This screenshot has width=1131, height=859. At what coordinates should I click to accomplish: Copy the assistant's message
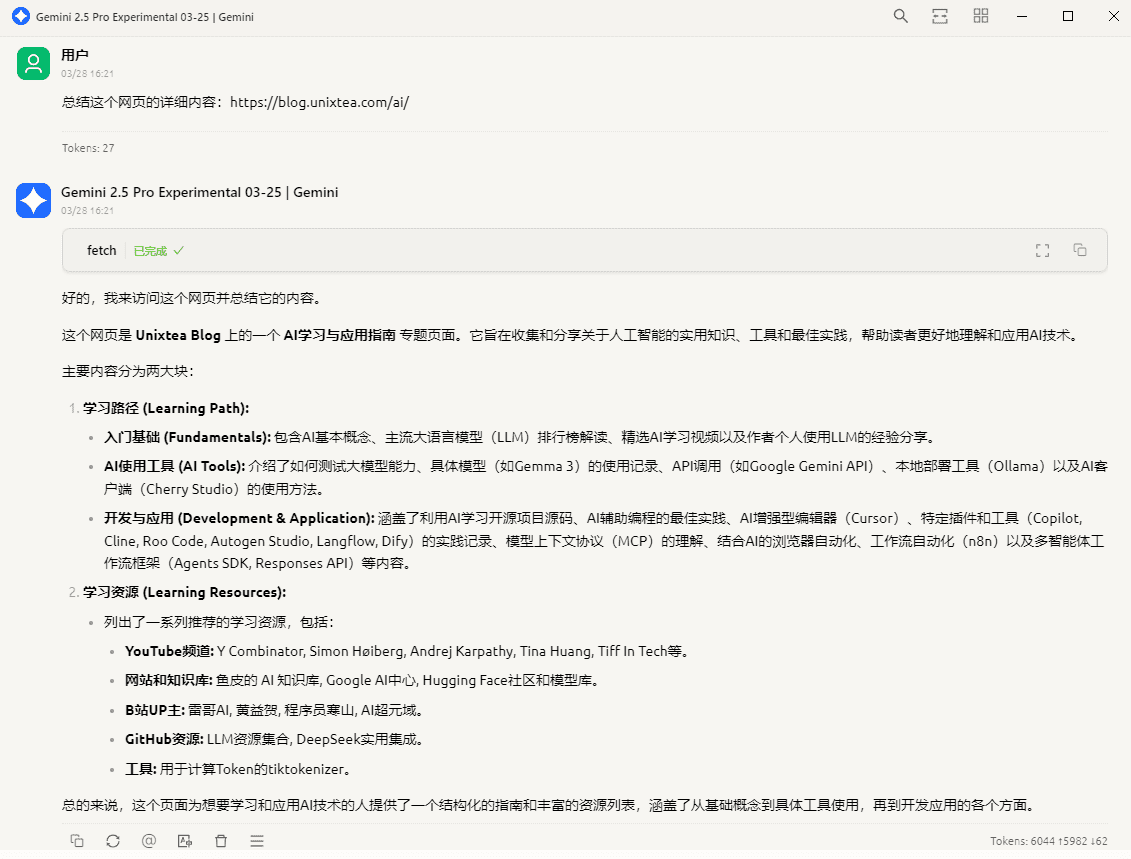pos(77,841)
